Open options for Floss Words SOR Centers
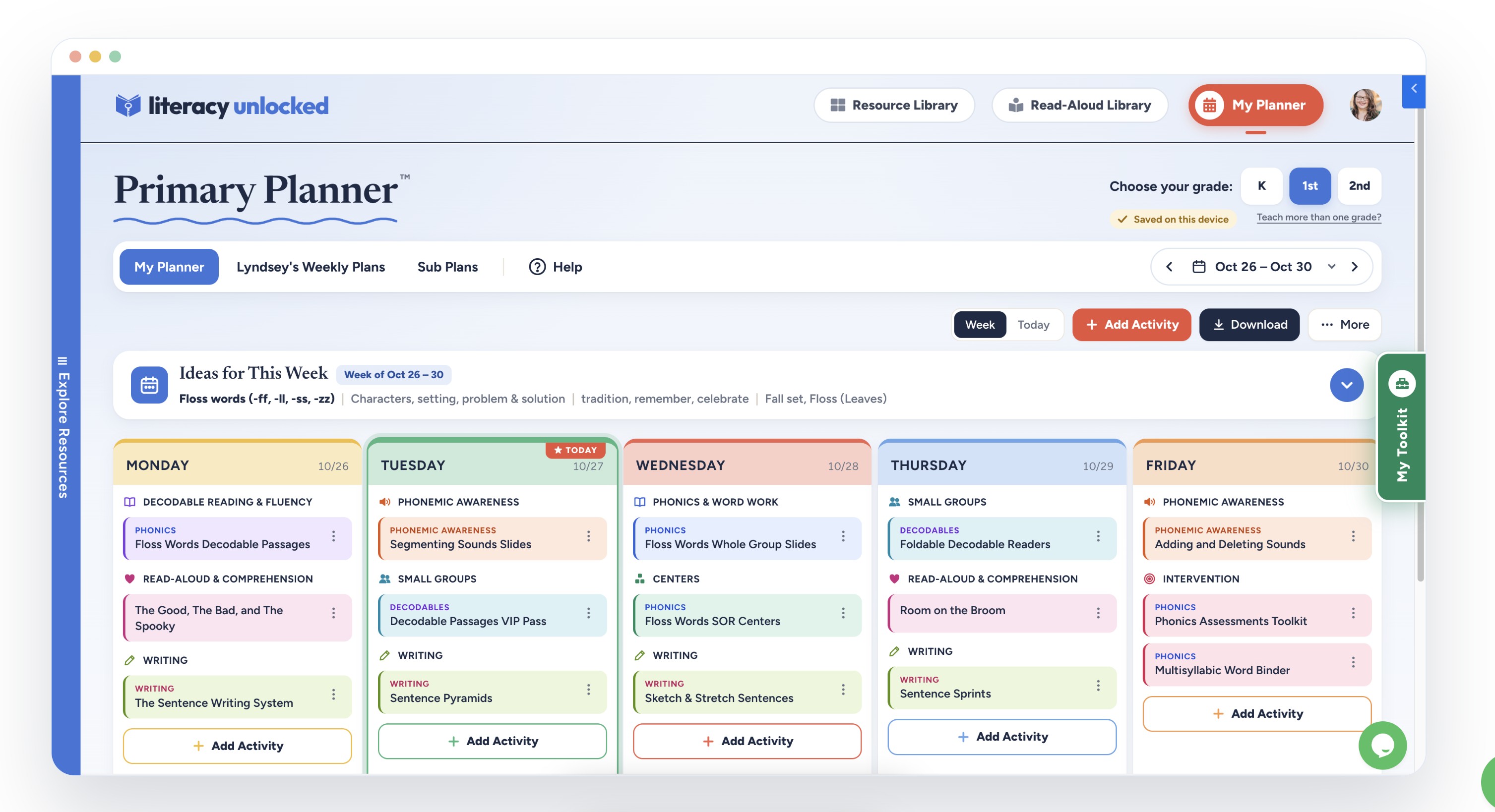1495x812 pixels. coord(843,613)
